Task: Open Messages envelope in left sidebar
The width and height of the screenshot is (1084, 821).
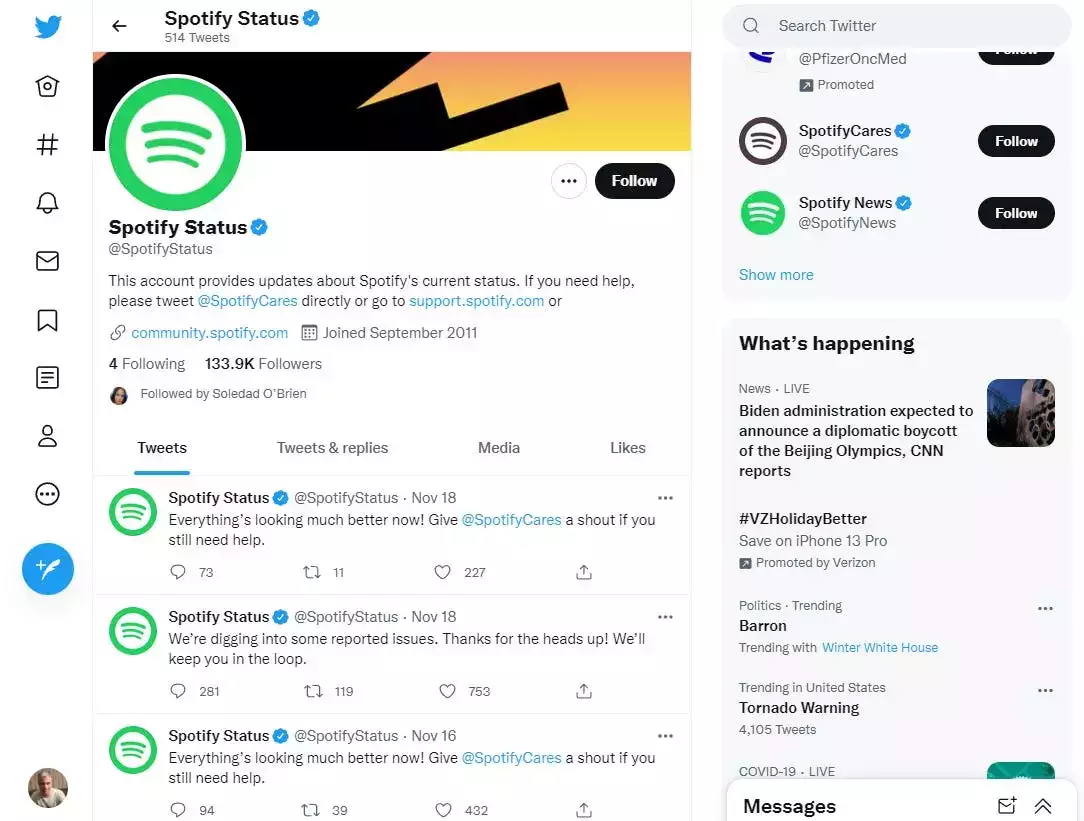Action: (x=47, y=261)
